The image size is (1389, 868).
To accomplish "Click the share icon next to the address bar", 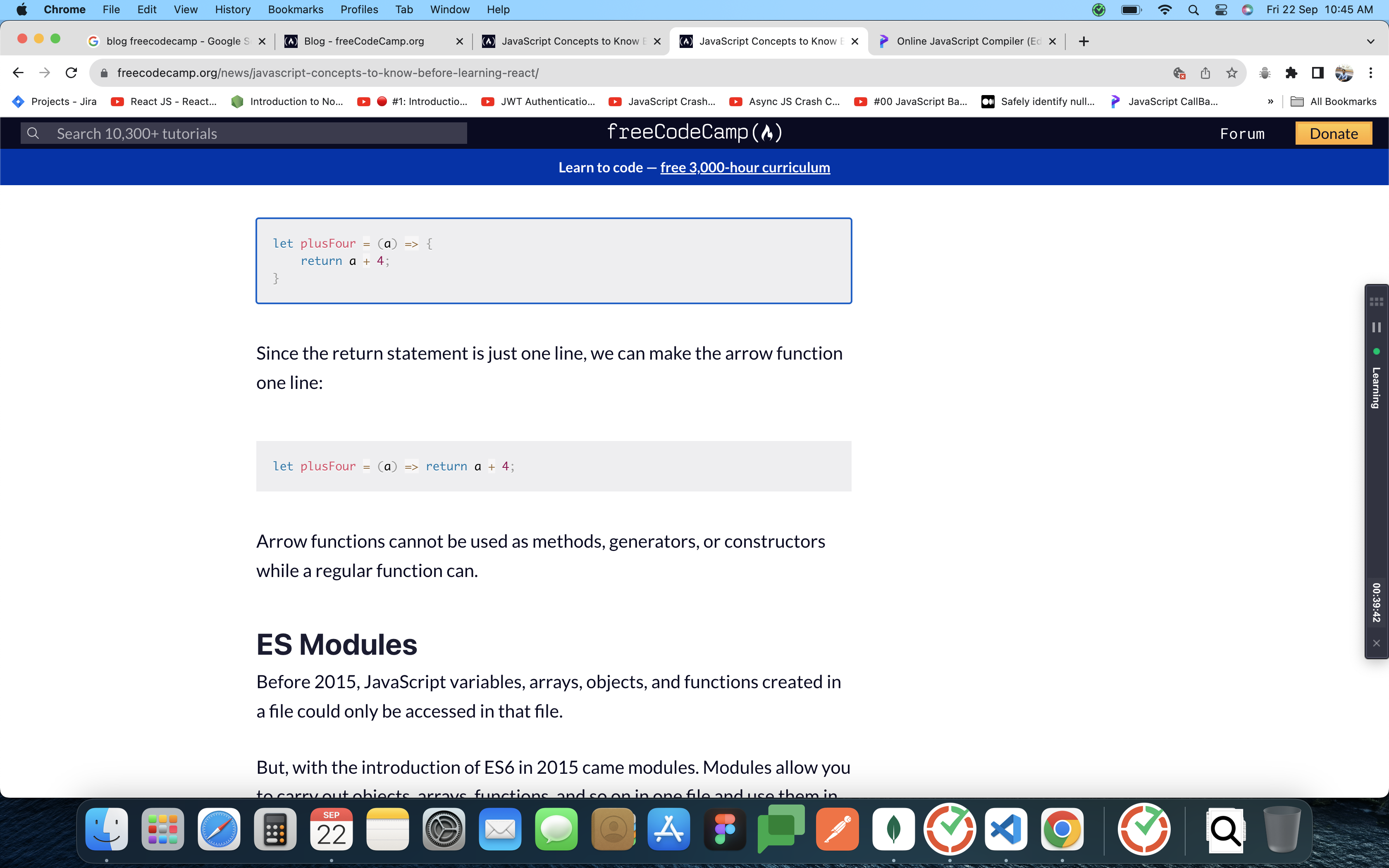I will pos(1205,73).
